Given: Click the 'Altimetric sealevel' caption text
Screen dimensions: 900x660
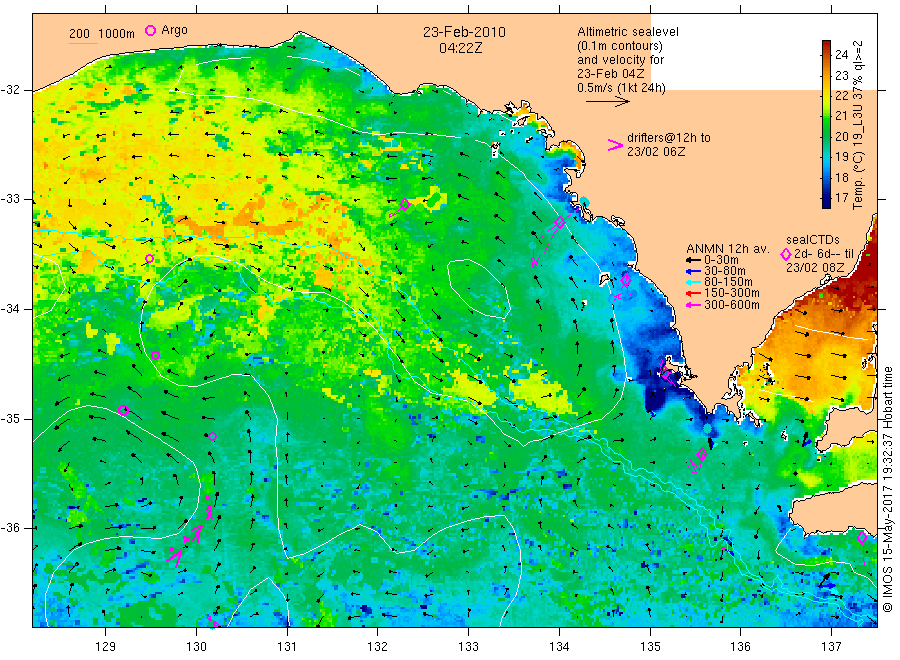Looking at the screenshot, I should pos(628,32).
